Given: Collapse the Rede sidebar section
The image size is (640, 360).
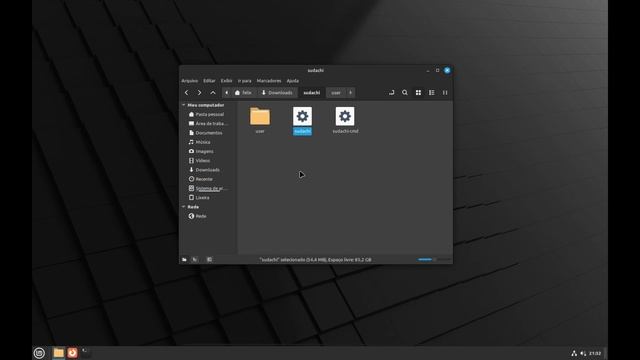Looking at the screenshot, I should (184, 207).
